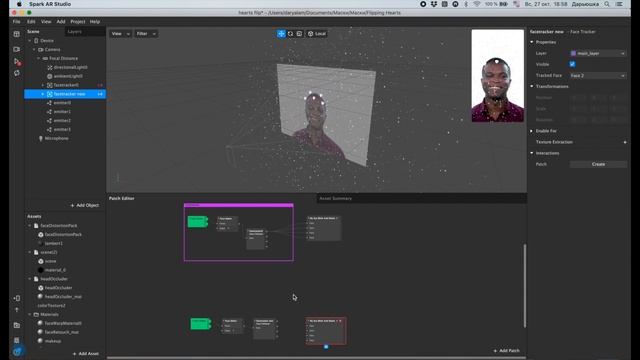Click the Add Asset button
640x360 pixels.
coord(85,354)
